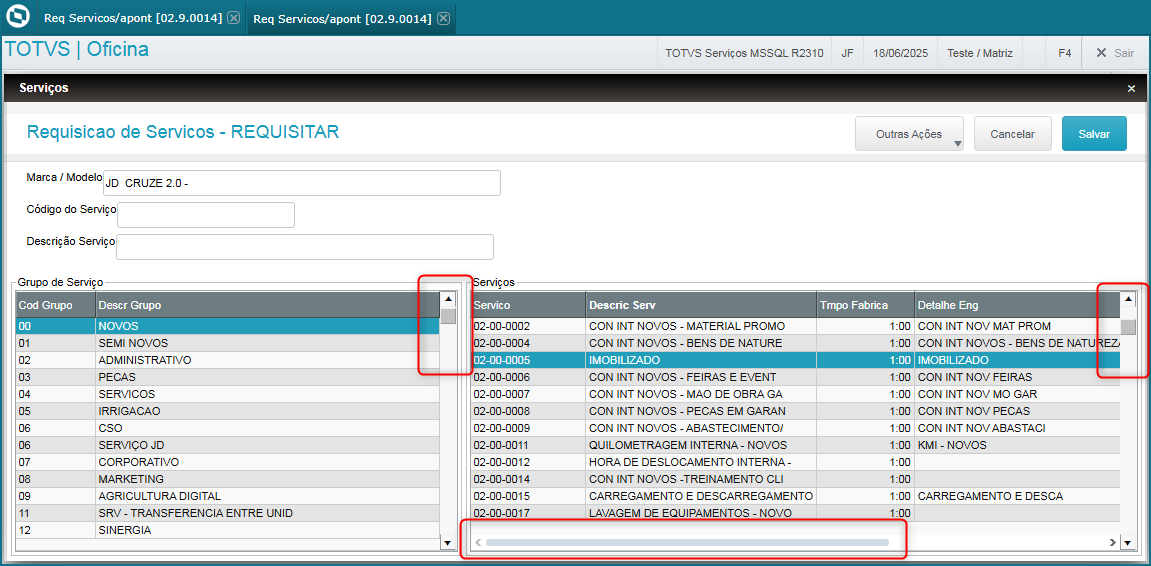
Task: Select group row 00 NOVOS
Action: coord(228,326)
